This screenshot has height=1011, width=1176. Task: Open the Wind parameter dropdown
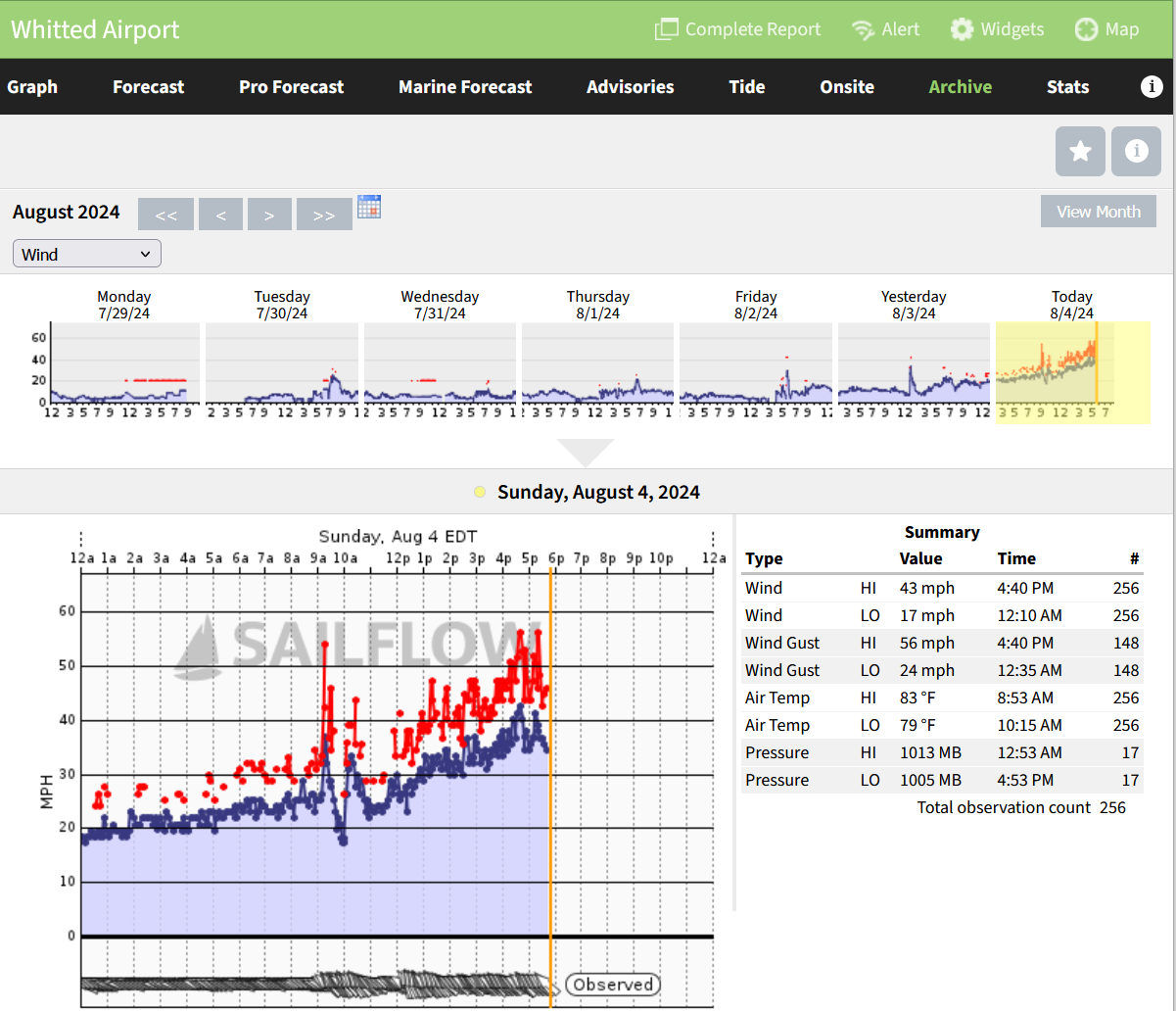click(x=87, y=254)
